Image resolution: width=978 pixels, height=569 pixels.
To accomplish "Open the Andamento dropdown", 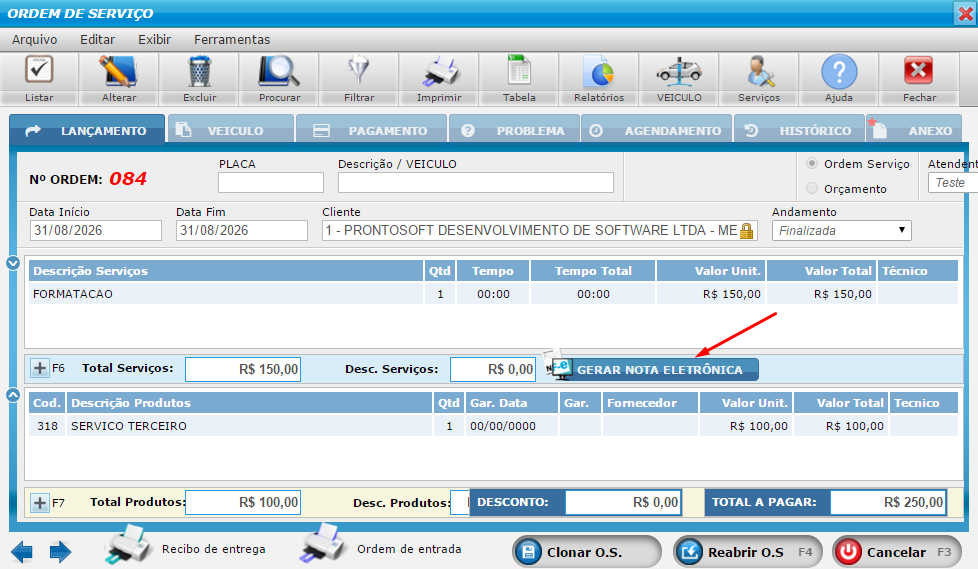I will point(841,230).
